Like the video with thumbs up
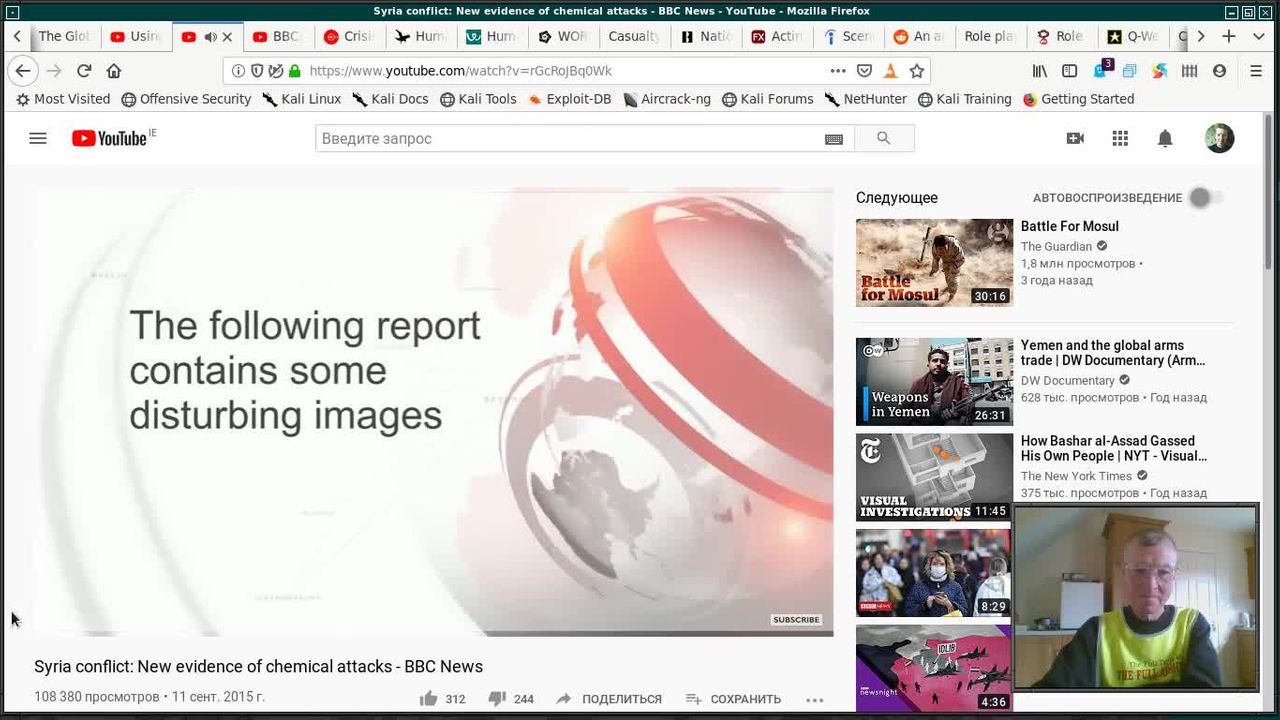 (x=429, y=699)
